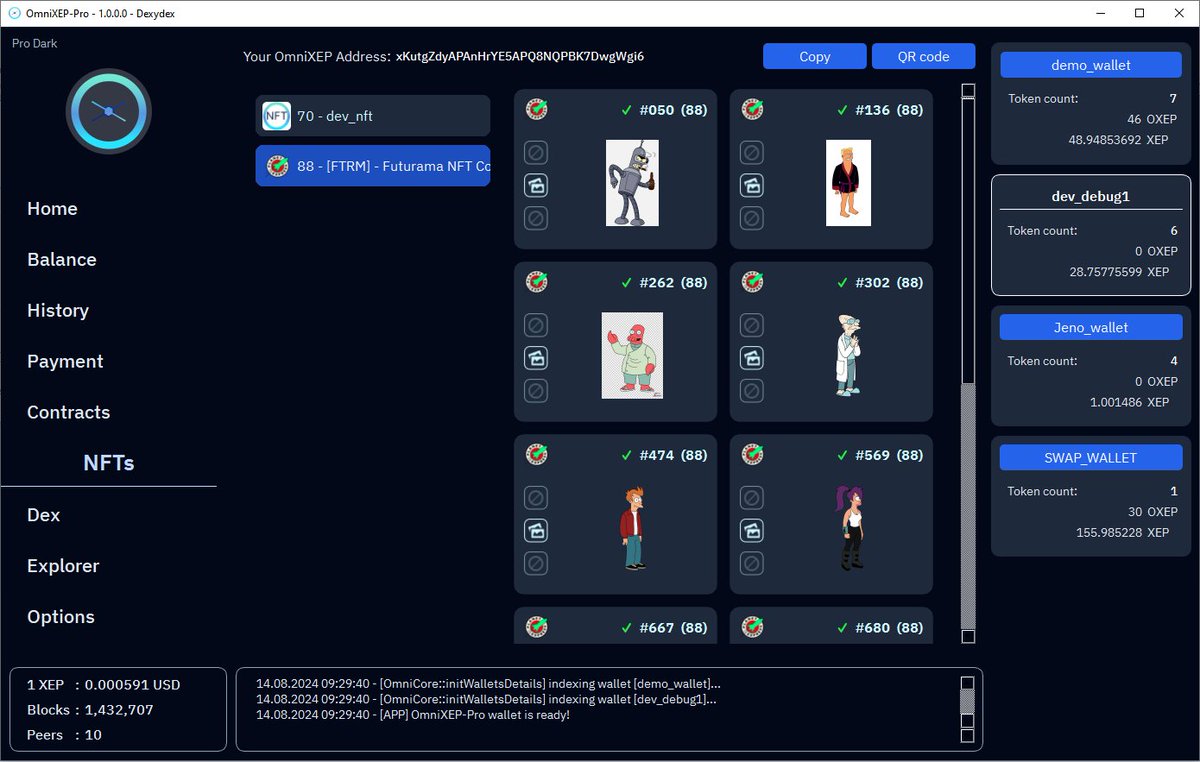Screen dimensions: 1200x762
Task: Open the image gallery icon on NFT #569
Action: [752, 530]
